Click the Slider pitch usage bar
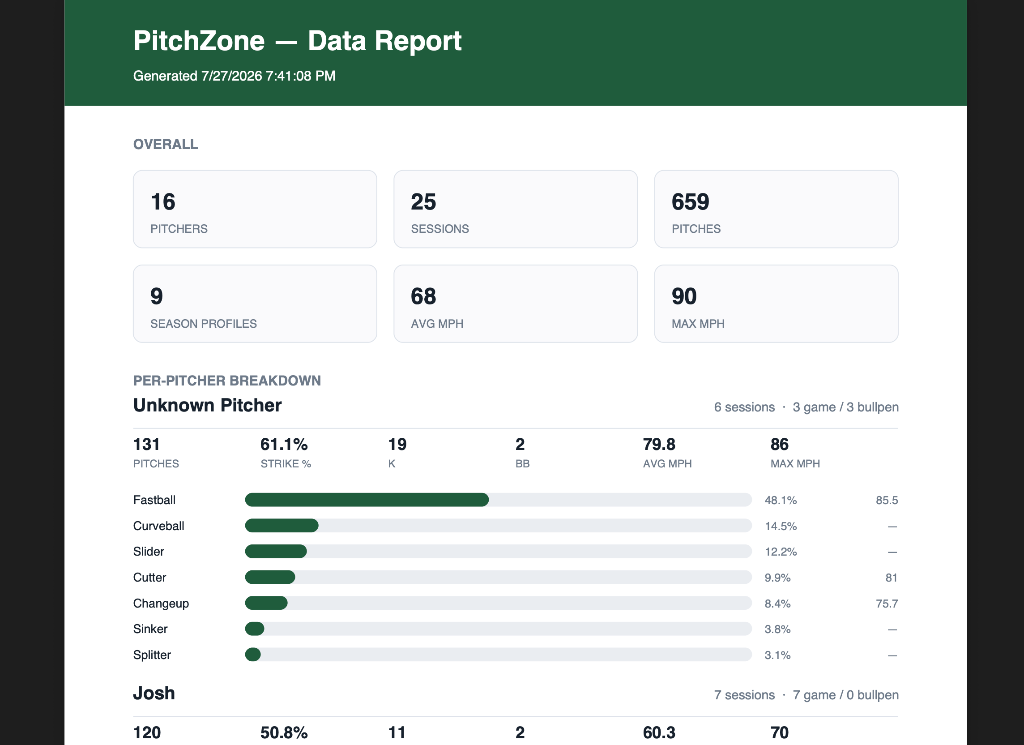1024x745 pixels. [x=498, y=552]
